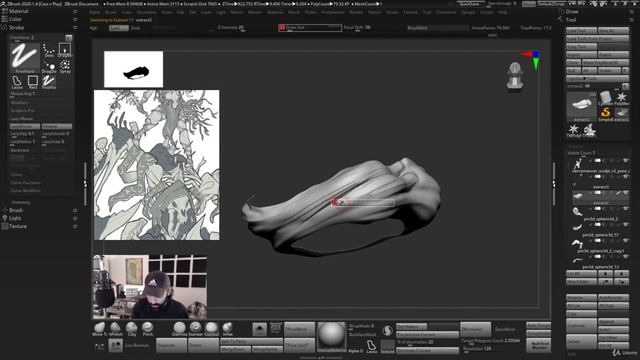
Task: Adjust the Draw Size slider
Action: click(310, 28)
